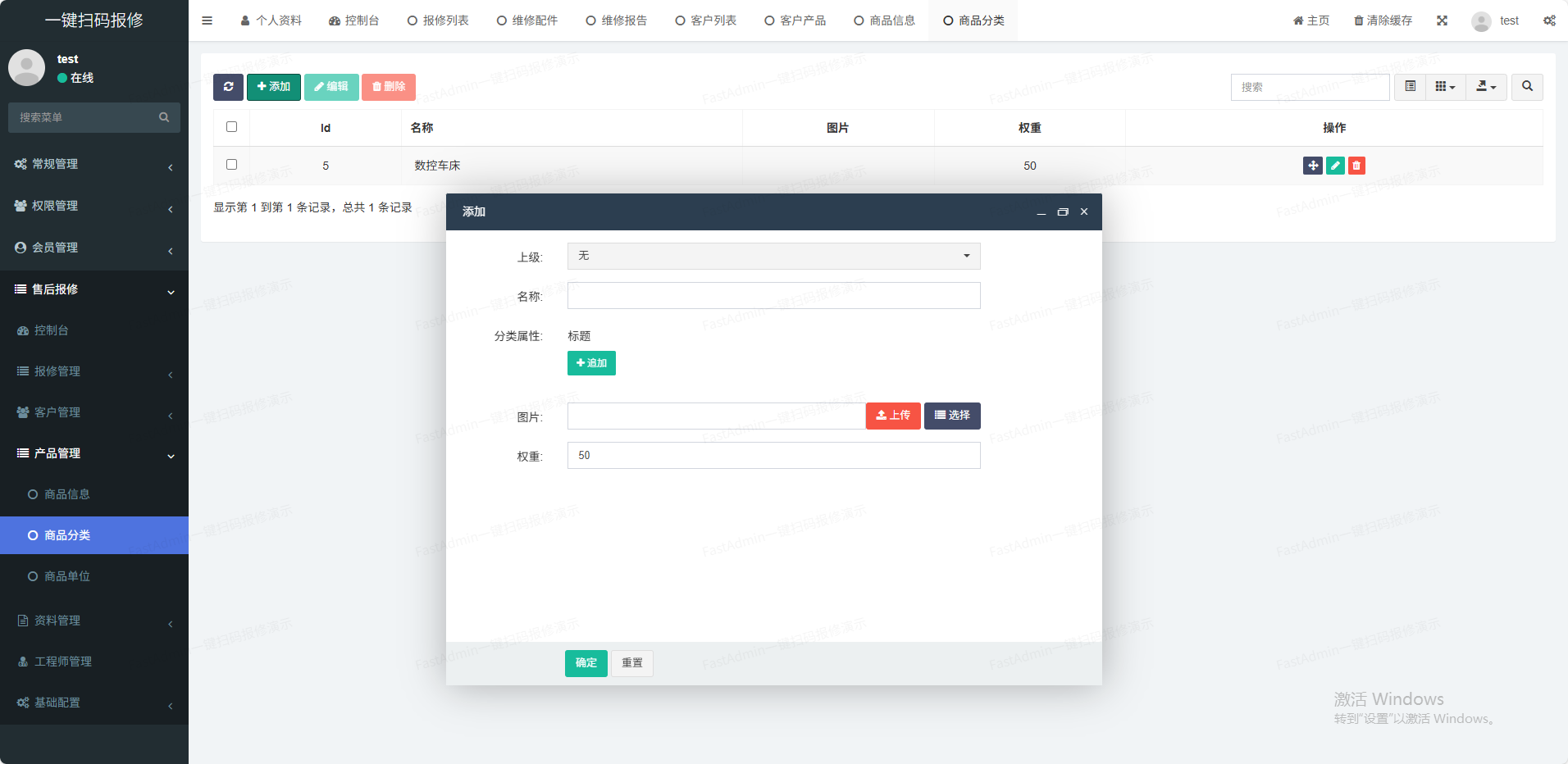Open the 上级 parent category dropdown
The image size is (1568, 764).
773,256
